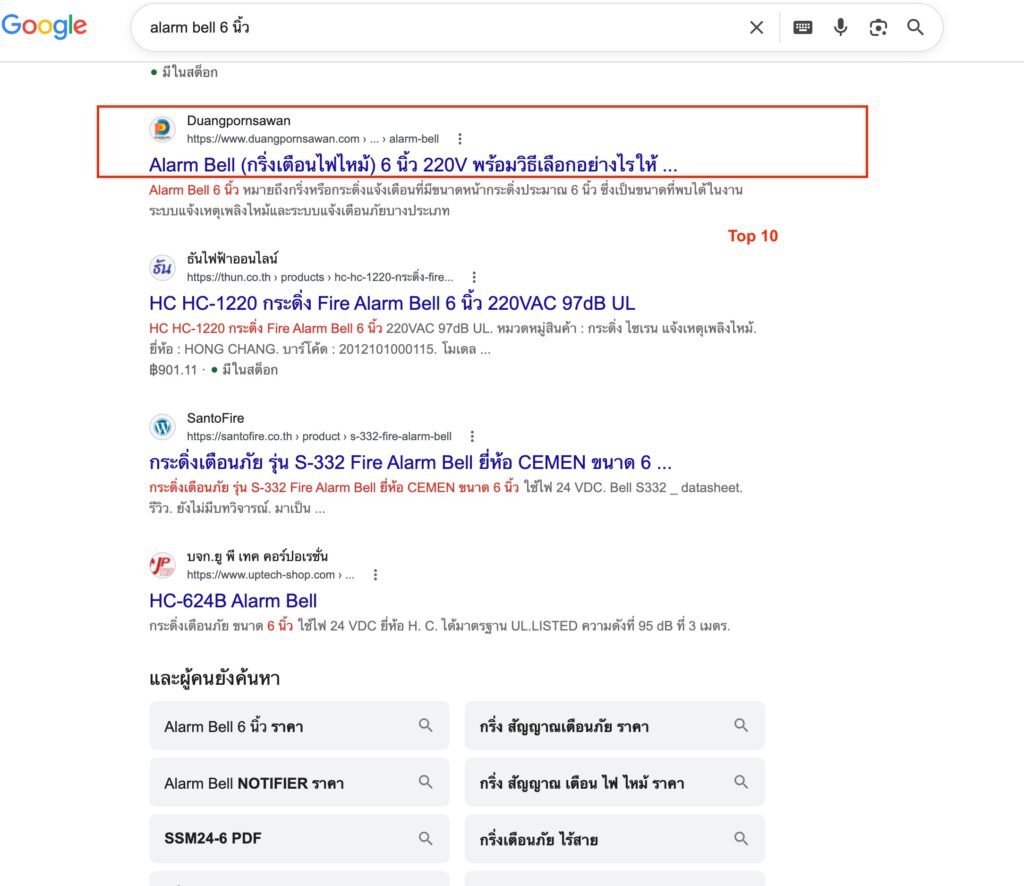
Task: Search related: SSM24-6 PDF
Action: coord(299,838)
